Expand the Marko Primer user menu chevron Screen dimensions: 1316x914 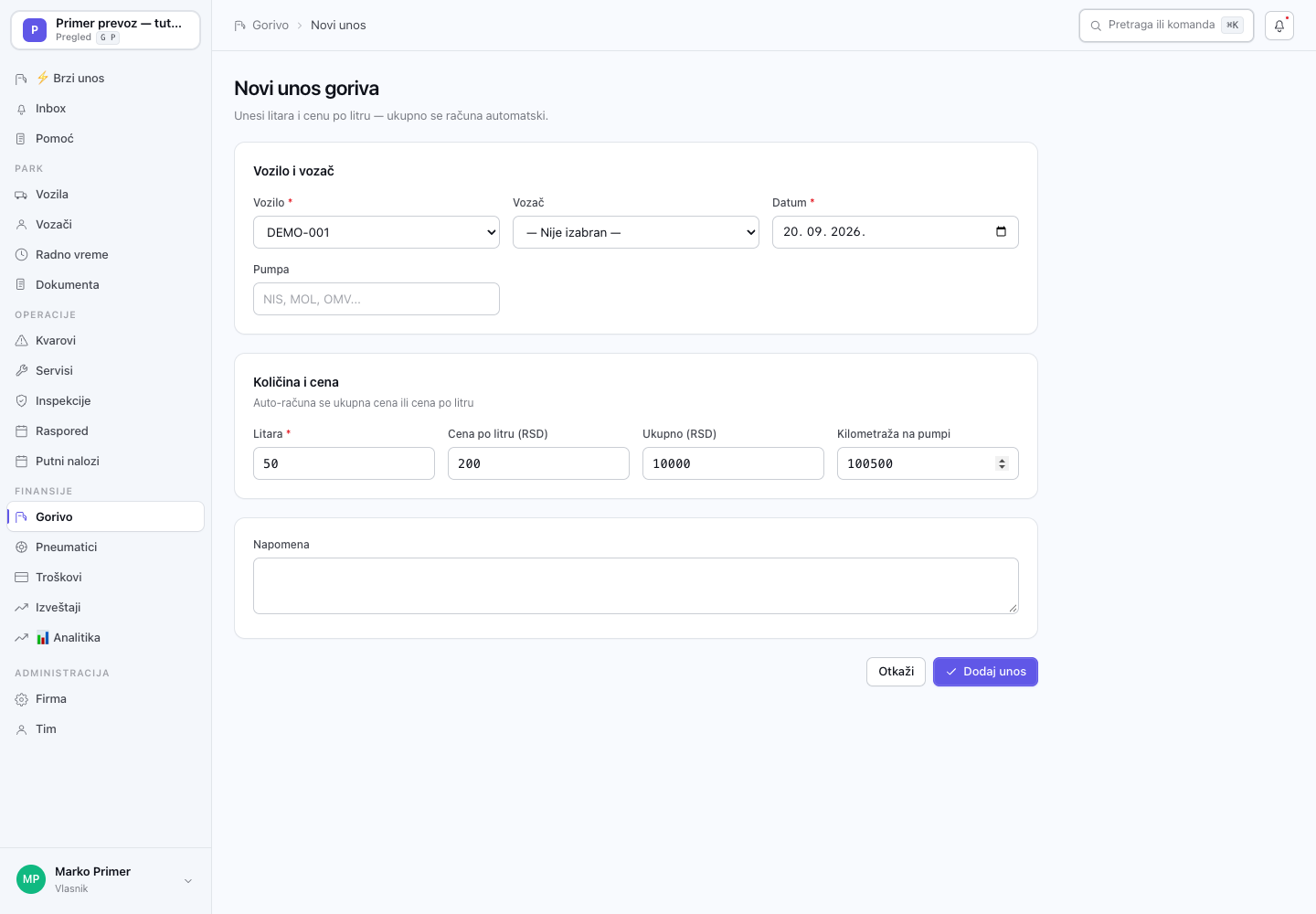click(188, 881)
